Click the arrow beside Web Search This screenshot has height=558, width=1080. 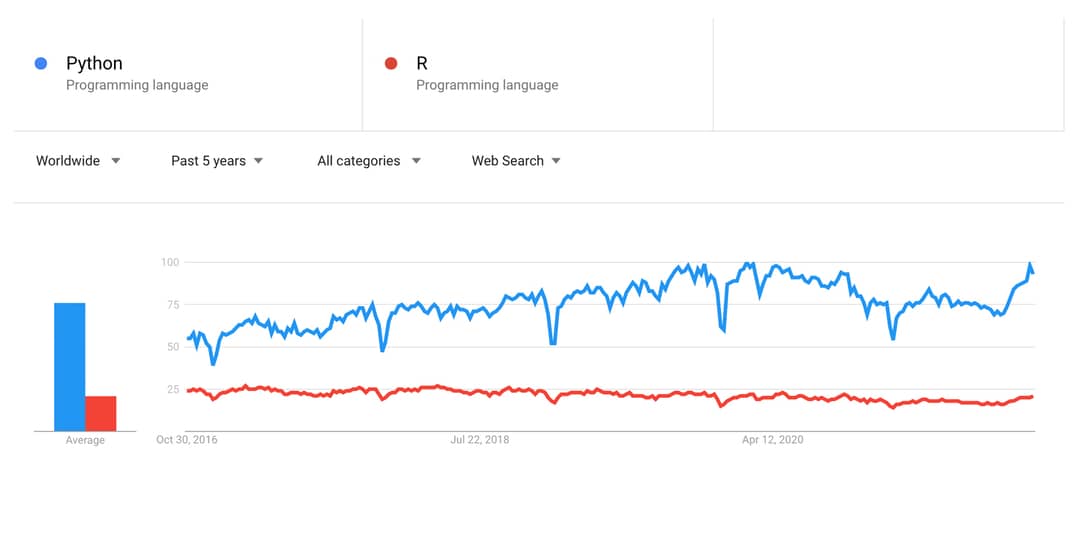click(x=556, y=161)
